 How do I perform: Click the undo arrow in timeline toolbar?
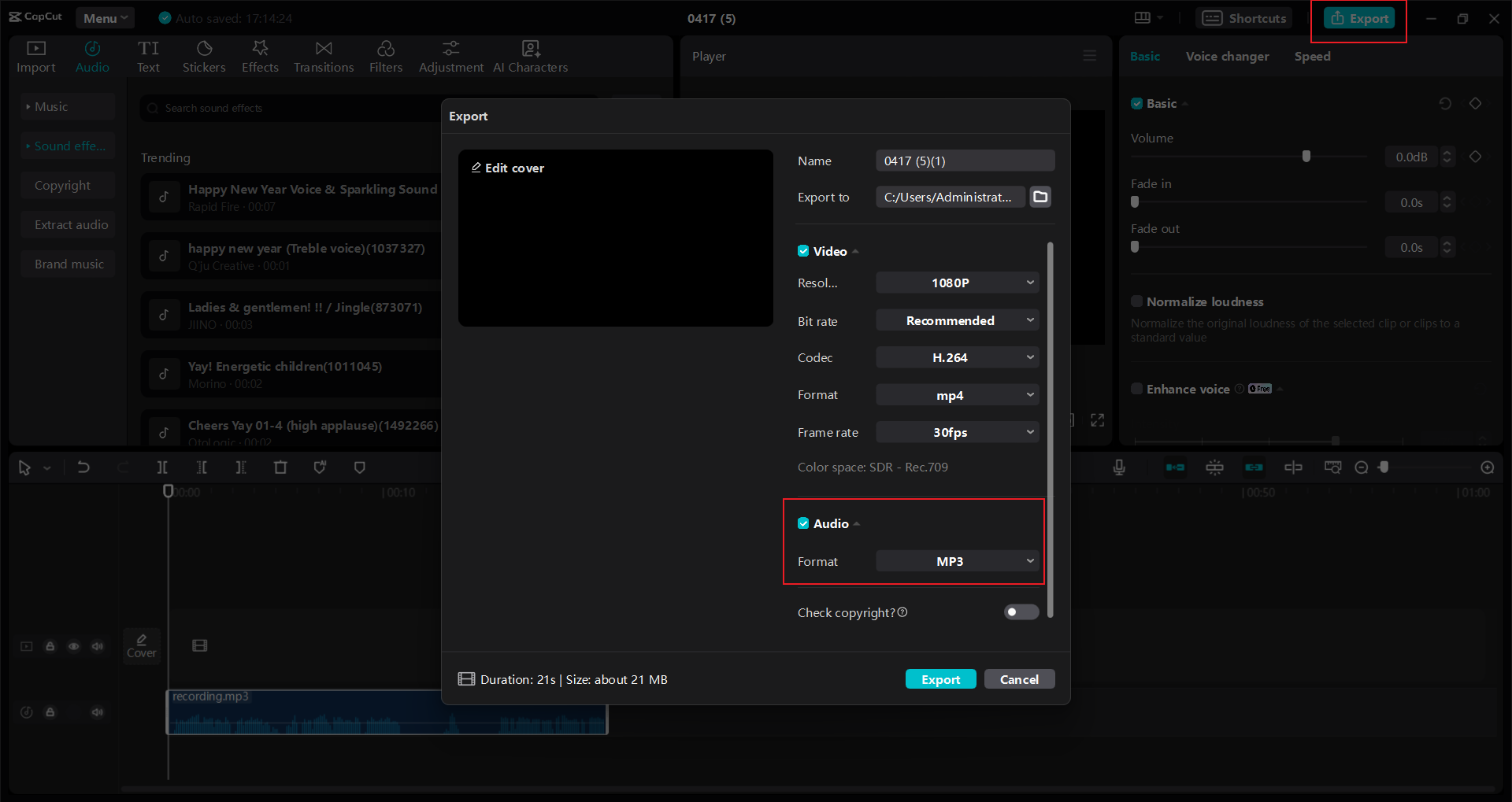click(x=83, y=468)
